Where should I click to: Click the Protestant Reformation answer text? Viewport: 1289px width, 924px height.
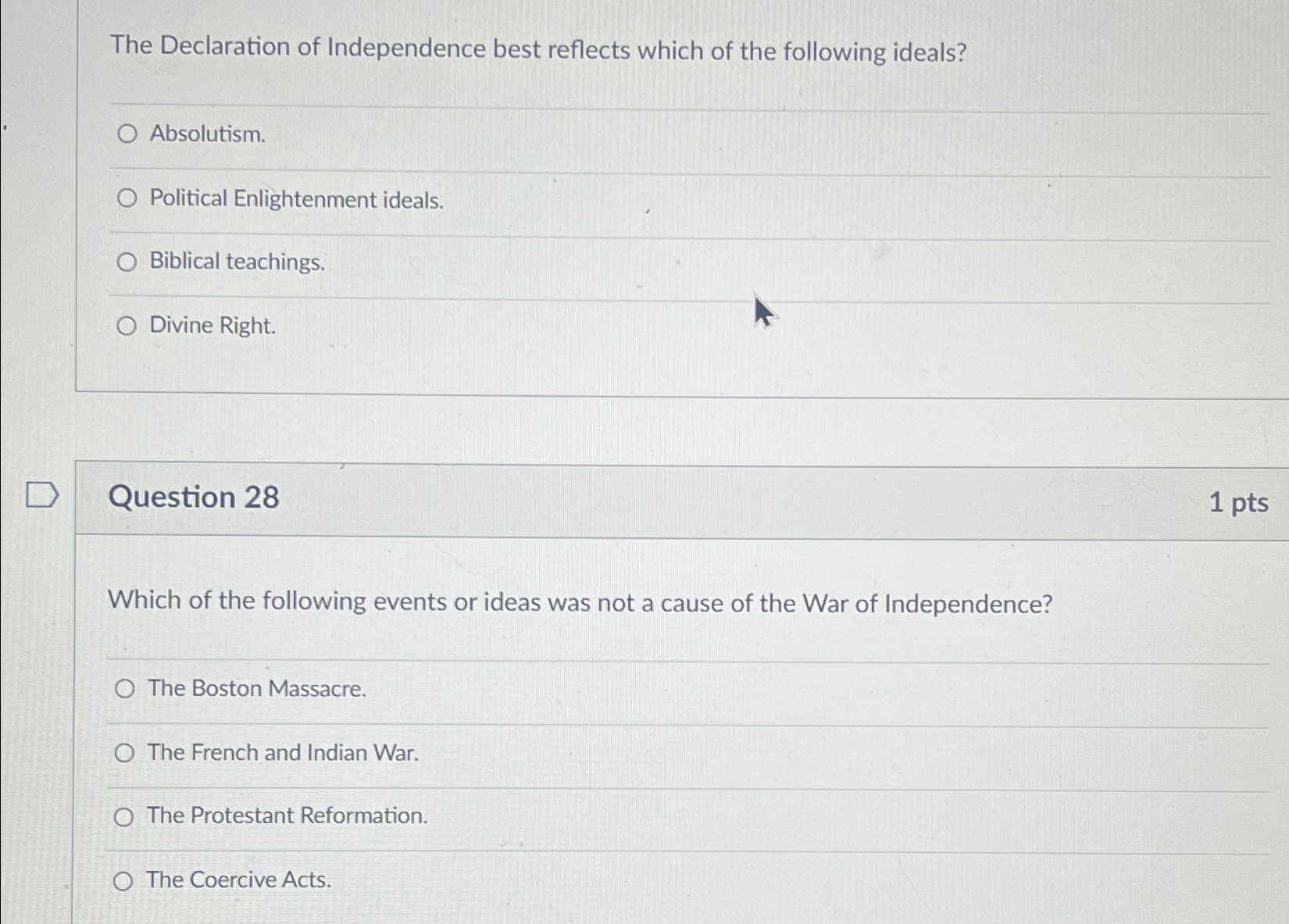[287, 816]
